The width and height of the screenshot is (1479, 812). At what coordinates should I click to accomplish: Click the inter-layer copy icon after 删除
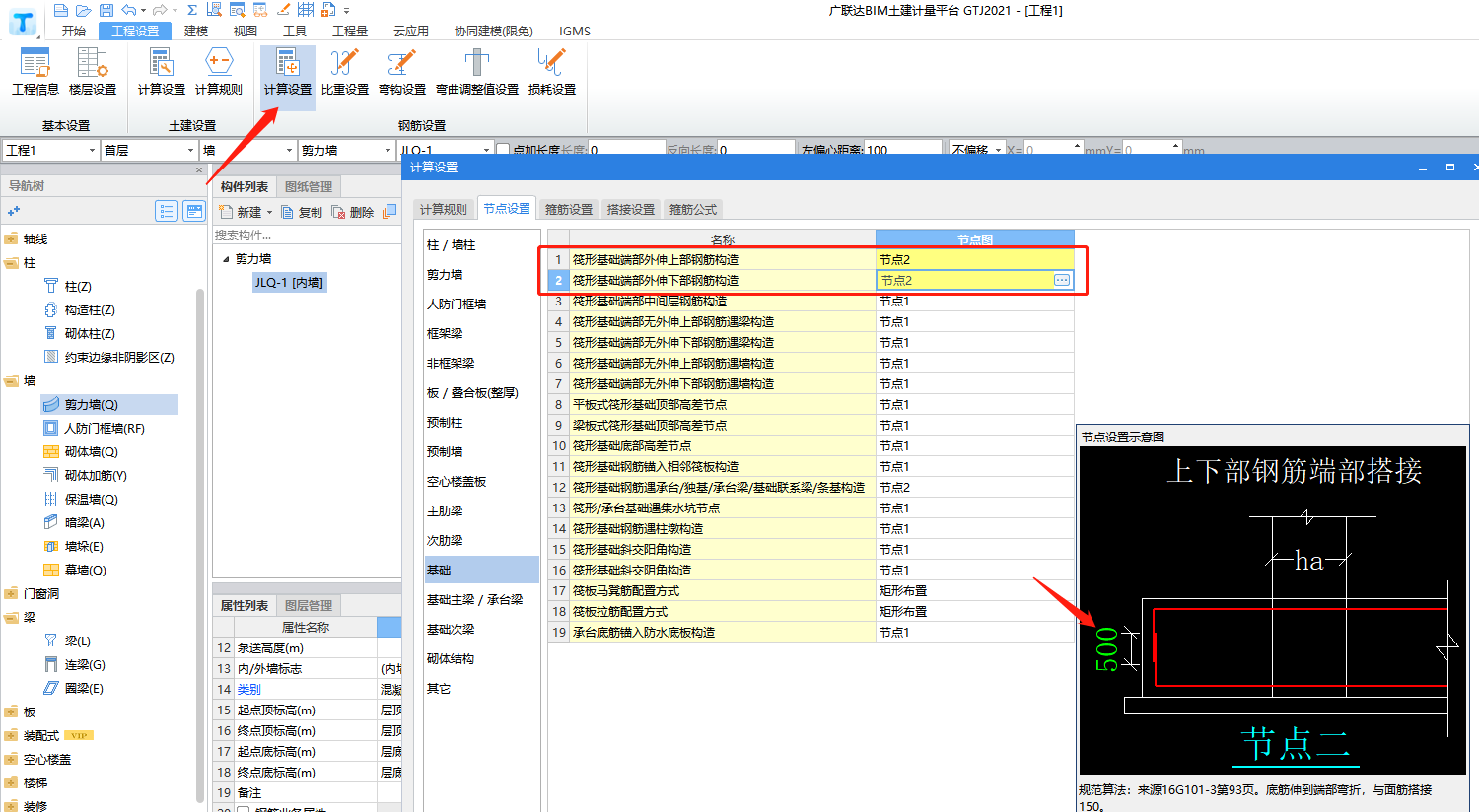pos(389,212)
